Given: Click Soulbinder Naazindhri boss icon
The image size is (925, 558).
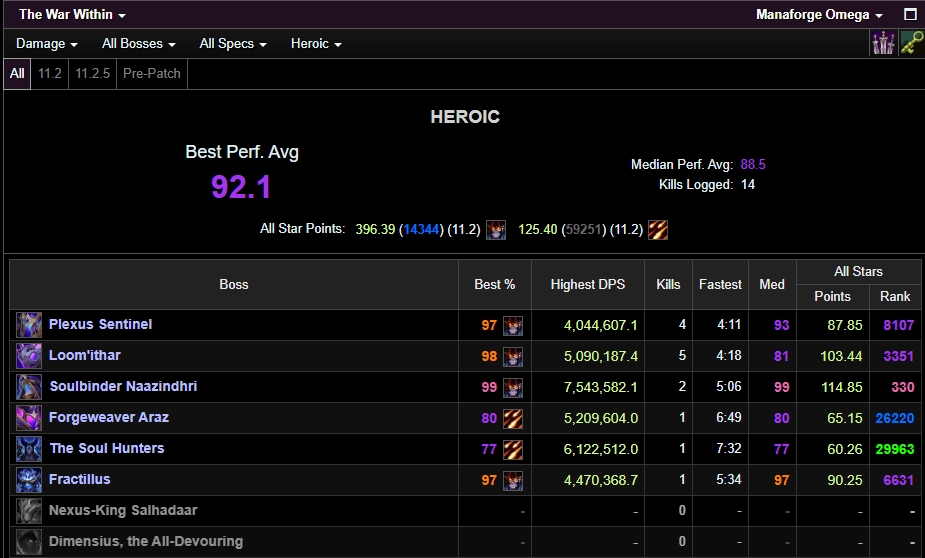Looking at the screenshot, I should pyautogui.click(x=29, y=387).
